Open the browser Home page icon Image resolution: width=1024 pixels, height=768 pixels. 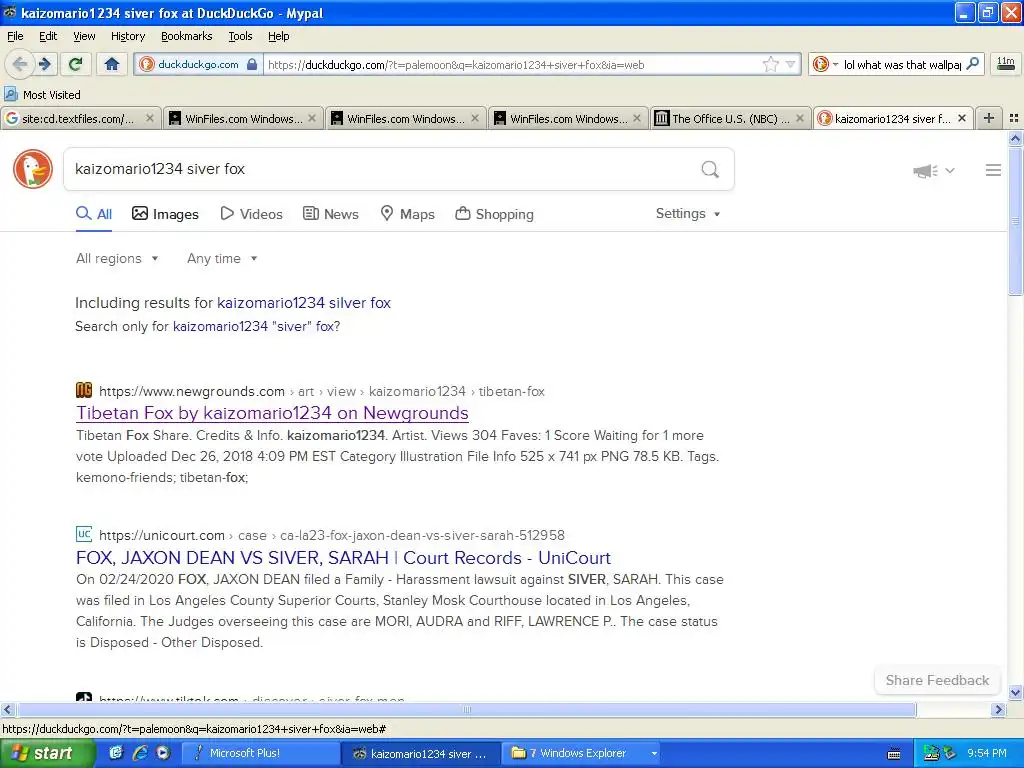pos(112,64)
